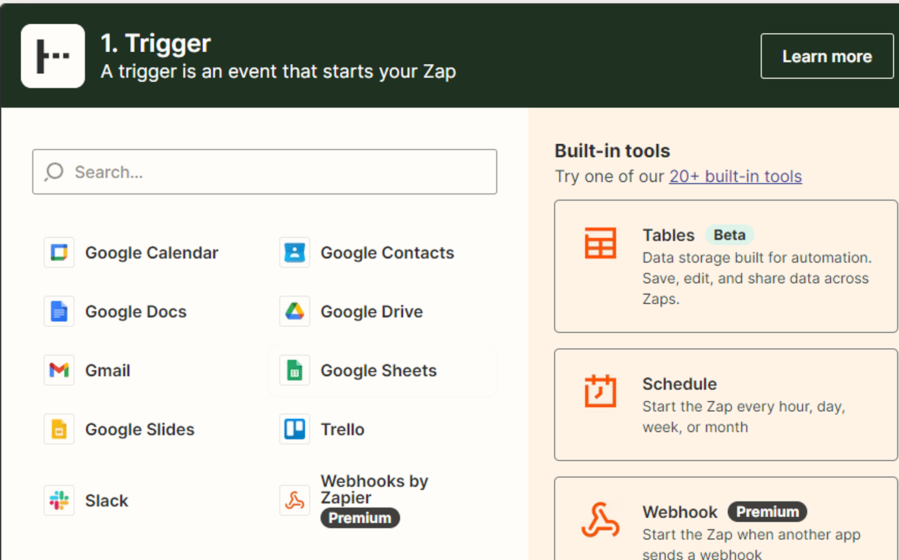Image resolution: width=899 pixels, height=560 pixels.
Task: Click the Slack app icon
Action: 59,500
